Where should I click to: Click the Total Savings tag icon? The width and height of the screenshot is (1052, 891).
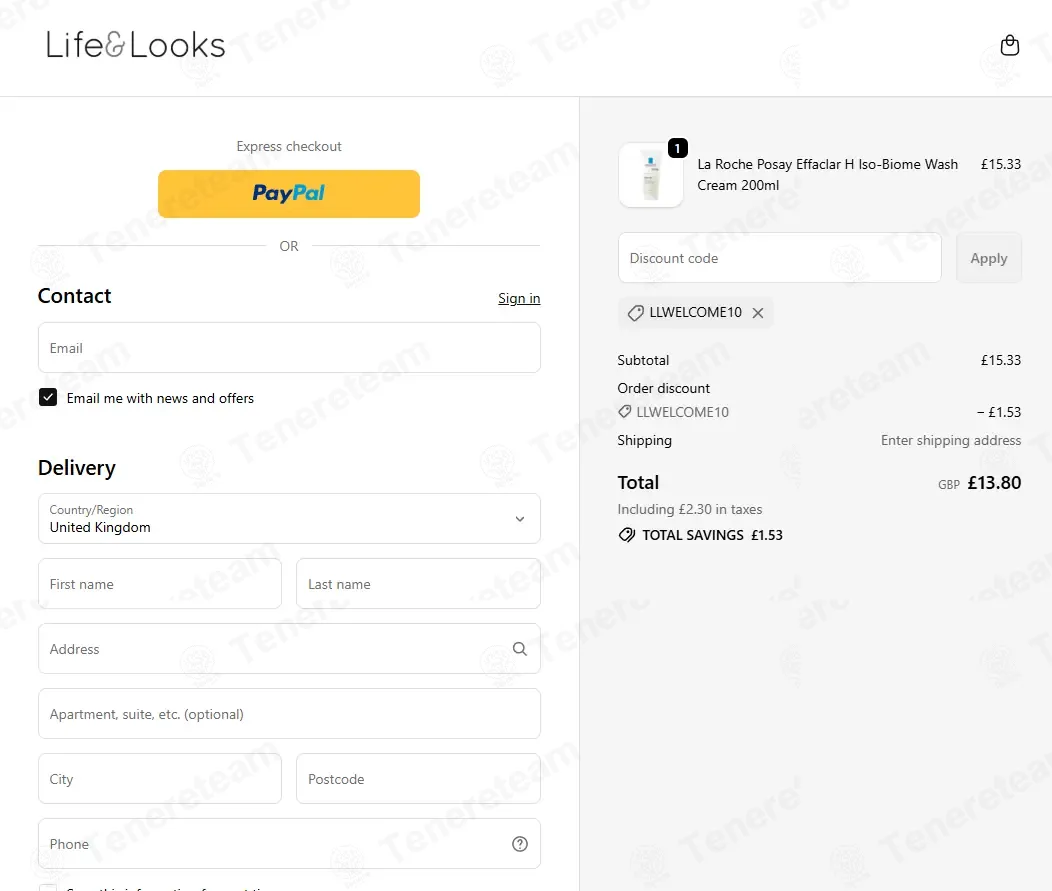tap(626, 535)
